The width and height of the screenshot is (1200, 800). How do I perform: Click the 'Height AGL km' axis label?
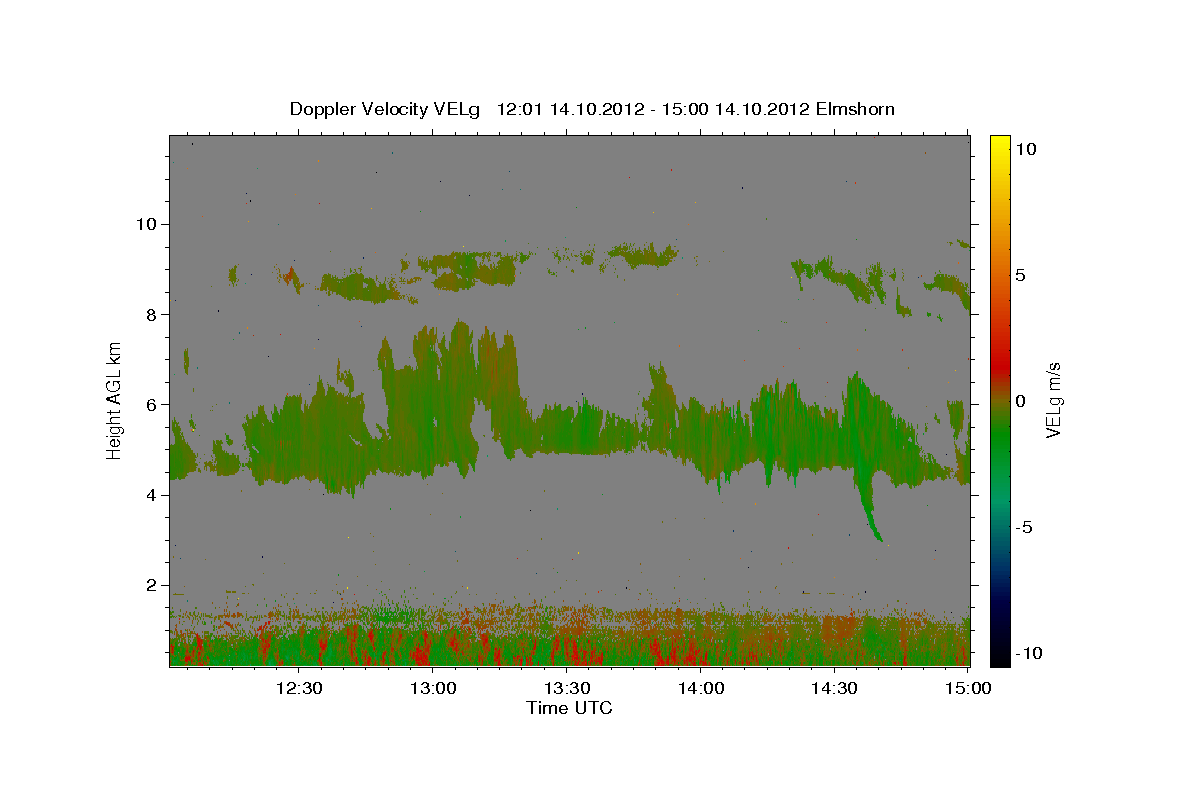[115, 400]
